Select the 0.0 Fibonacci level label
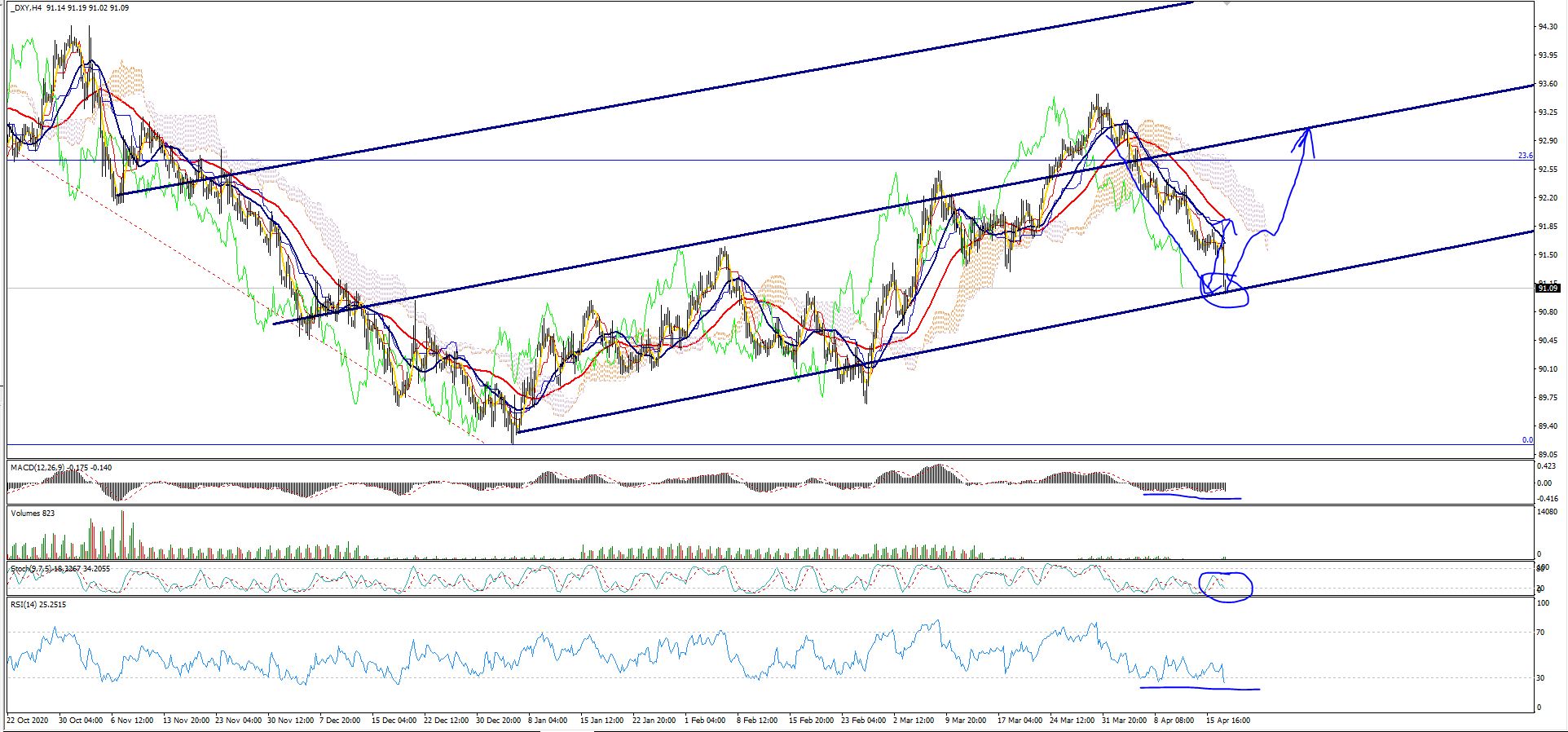The width and height of the screenshot is (1568, 732). (1527, 440)
